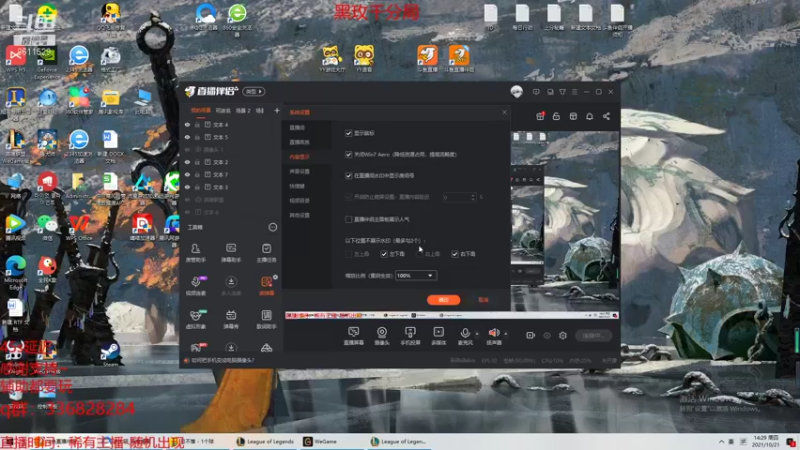This screenshot has width=800, height=450.
Task: Click the 取消 cancel button
Action: pos(483,300)
